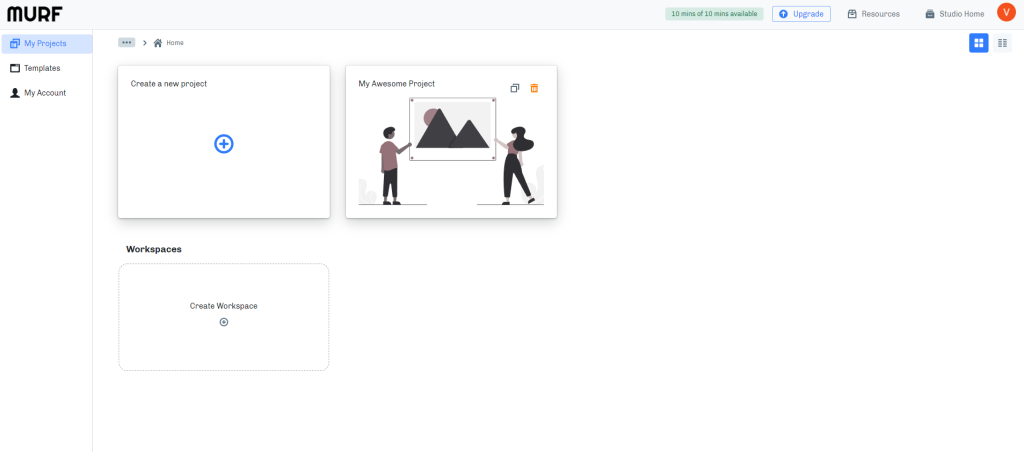Click the My Projects stacked-windows icon

click(15, 44)
